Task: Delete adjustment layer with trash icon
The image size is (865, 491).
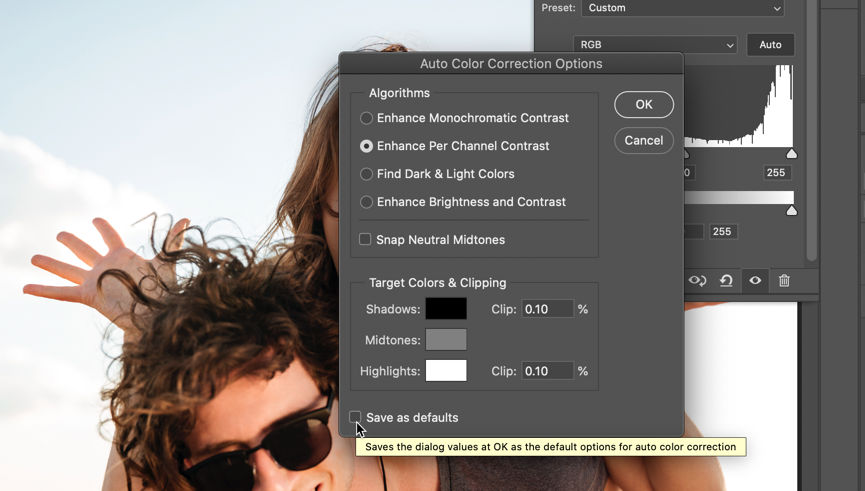Action: click(x=784, y=281)
